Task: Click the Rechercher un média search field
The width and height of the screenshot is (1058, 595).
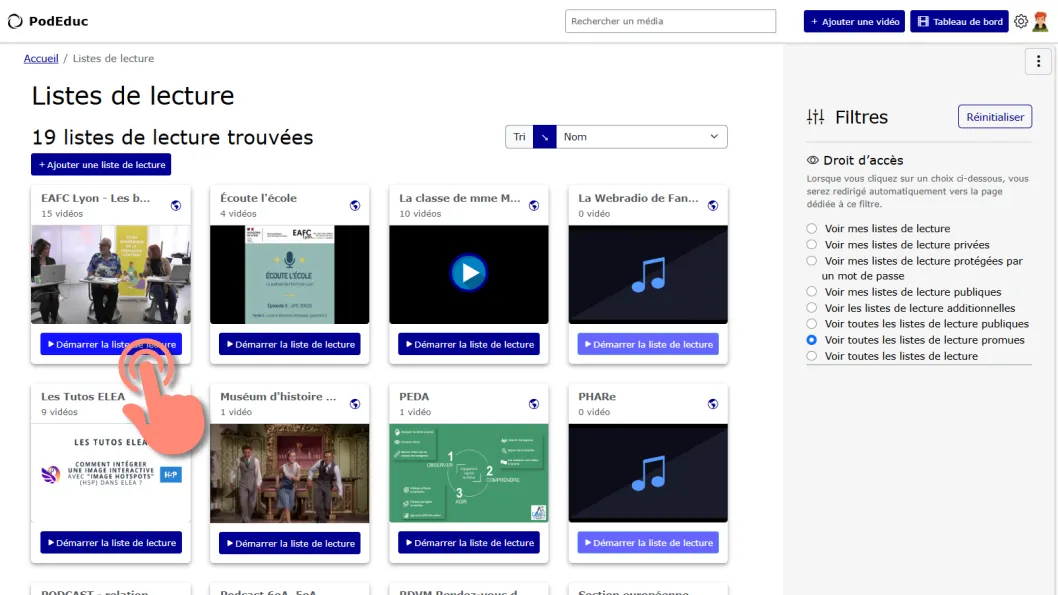Action: 670,21
